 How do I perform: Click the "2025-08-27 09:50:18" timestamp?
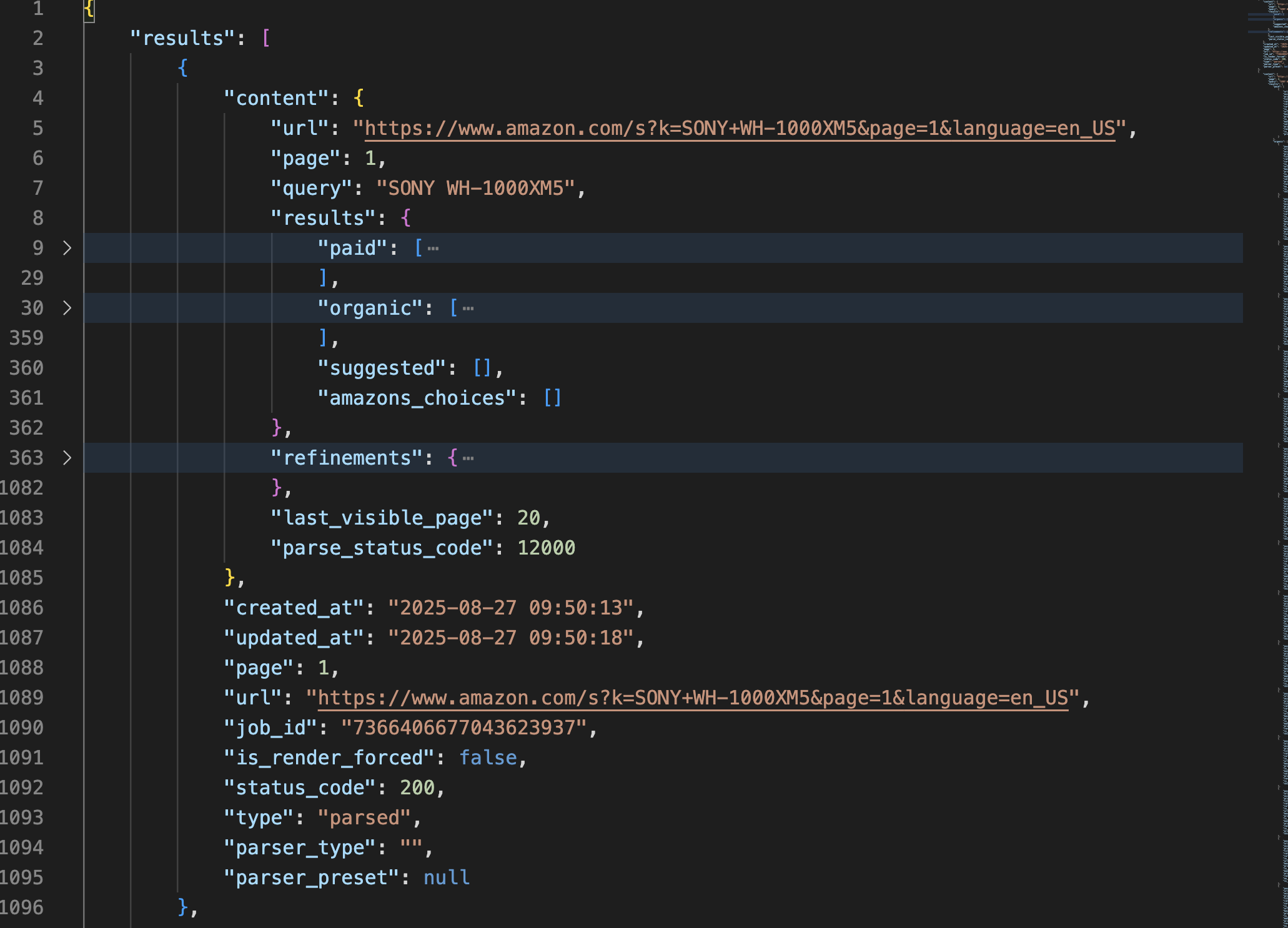(x=511, y=638)
